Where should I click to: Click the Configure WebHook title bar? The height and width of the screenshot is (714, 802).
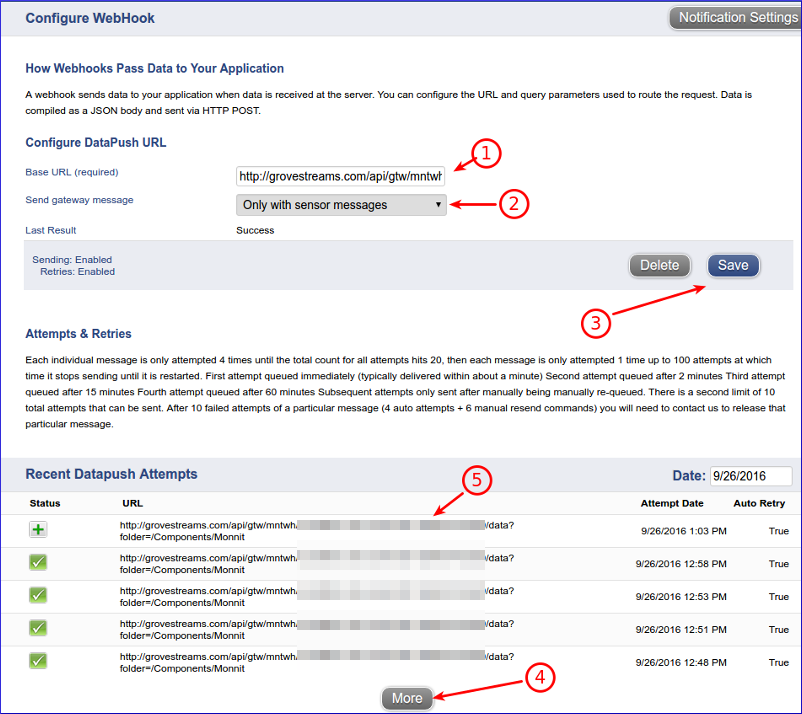(x=90, y=18)
